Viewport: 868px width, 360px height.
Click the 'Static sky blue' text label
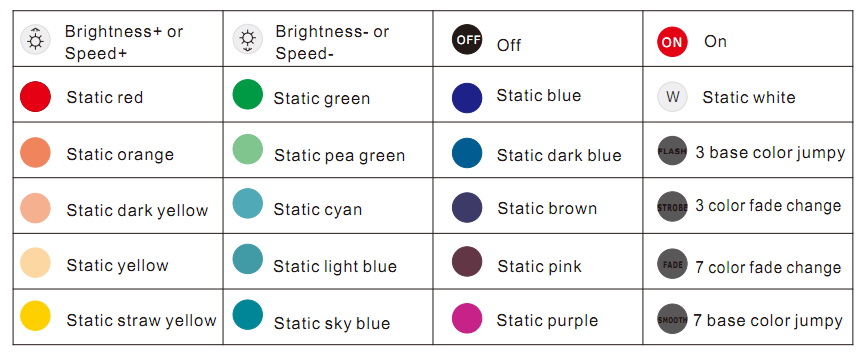[x=332, y=323]
